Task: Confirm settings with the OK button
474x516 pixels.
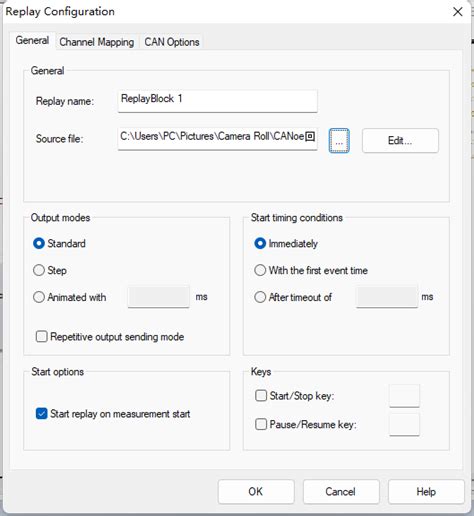Action: pyautogui.click(x=256, y=492)
